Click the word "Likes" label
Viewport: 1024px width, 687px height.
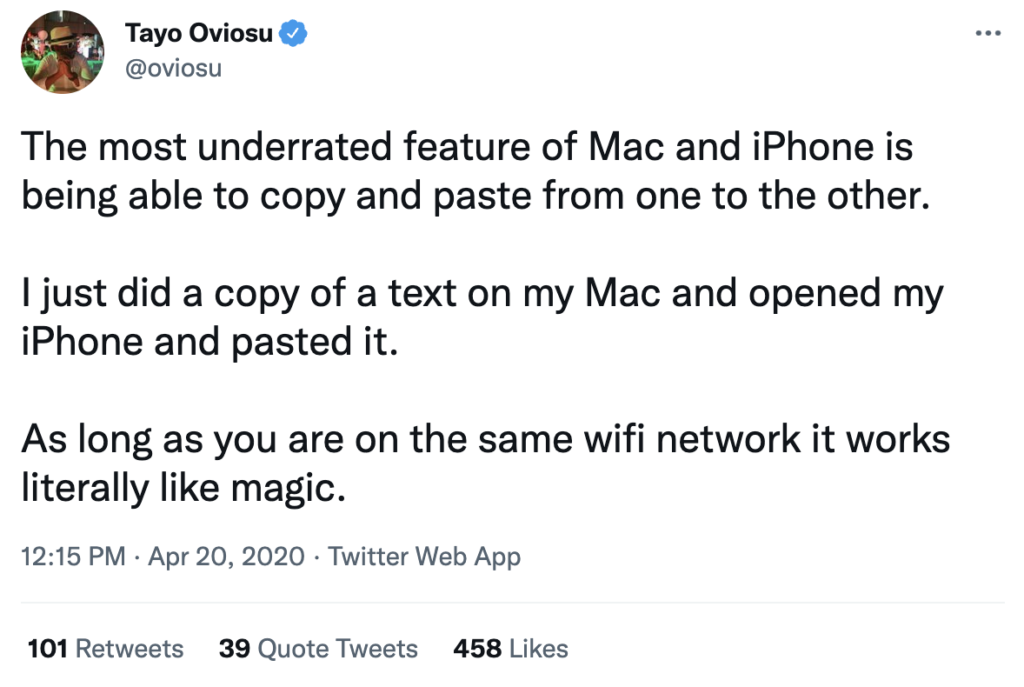539,648
